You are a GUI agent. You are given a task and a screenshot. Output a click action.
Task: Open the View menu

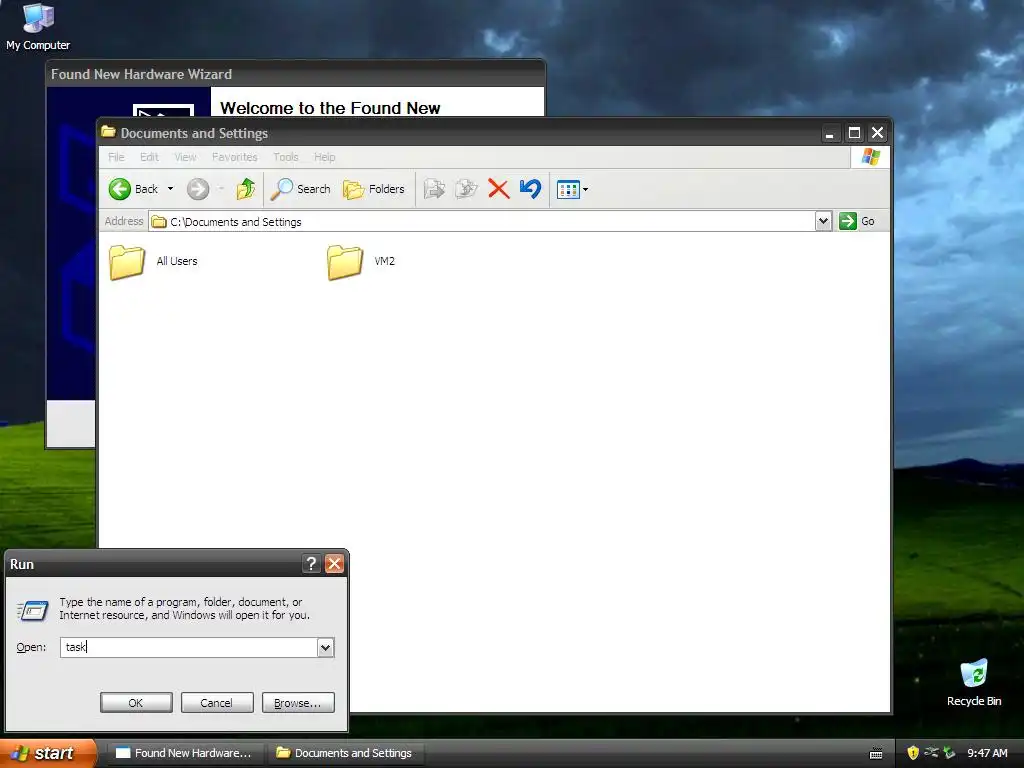click(x=185, y=157)
